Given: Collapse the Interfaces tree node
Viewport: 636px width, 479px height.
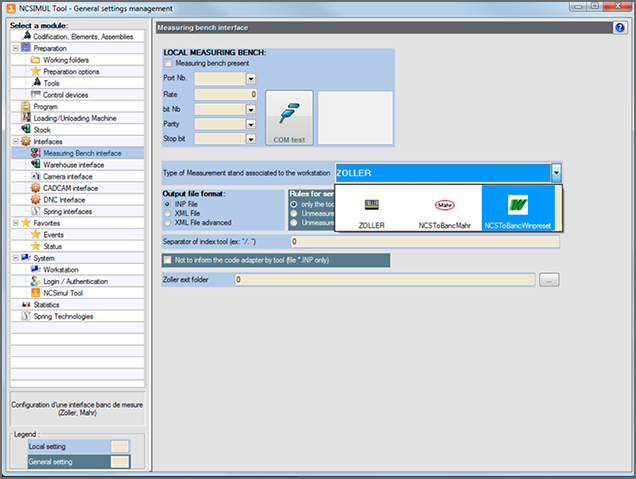Looking at the screenshot, I should pos(14,142).
